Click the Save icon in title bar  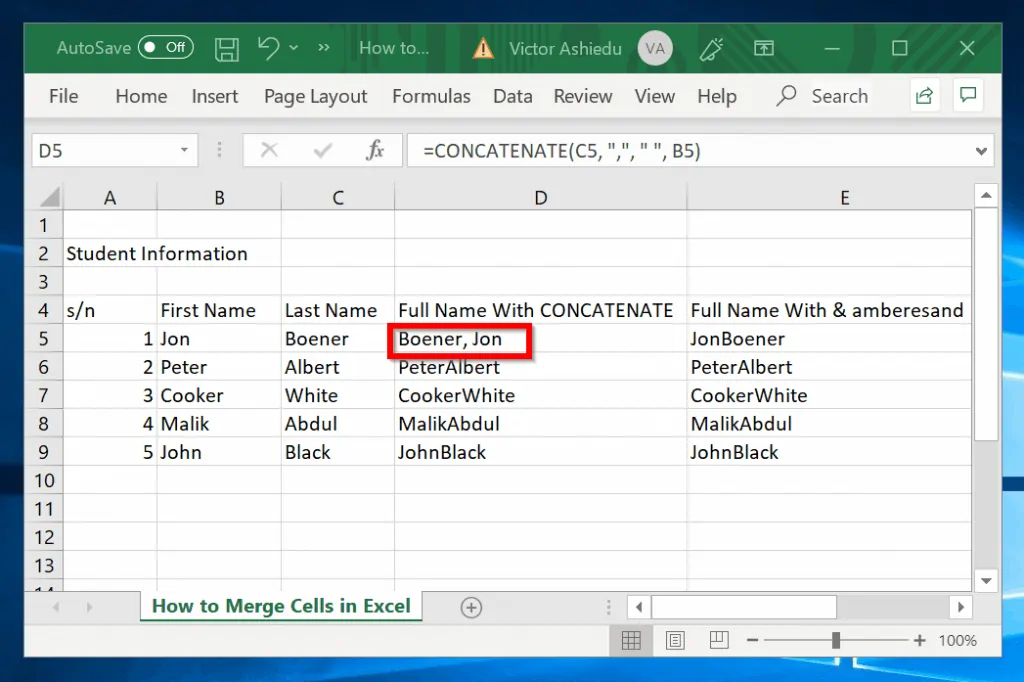[227, 48]
